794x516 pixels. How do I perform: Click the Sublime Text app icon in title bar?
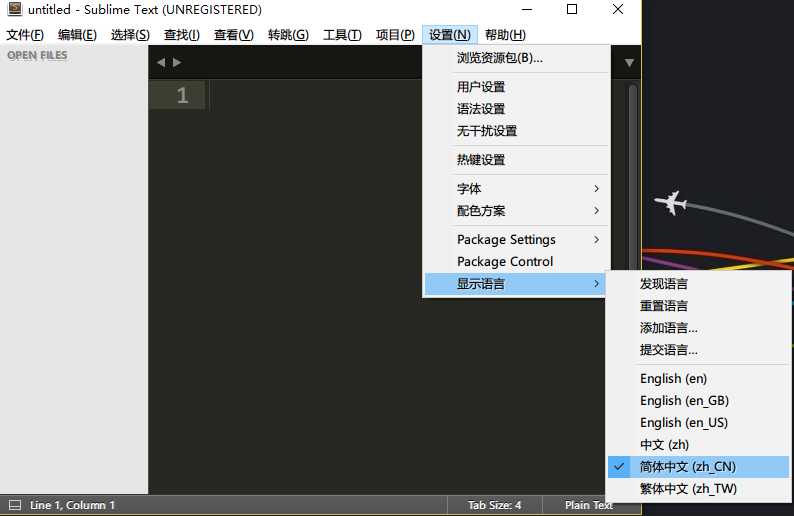click(15, 9)
